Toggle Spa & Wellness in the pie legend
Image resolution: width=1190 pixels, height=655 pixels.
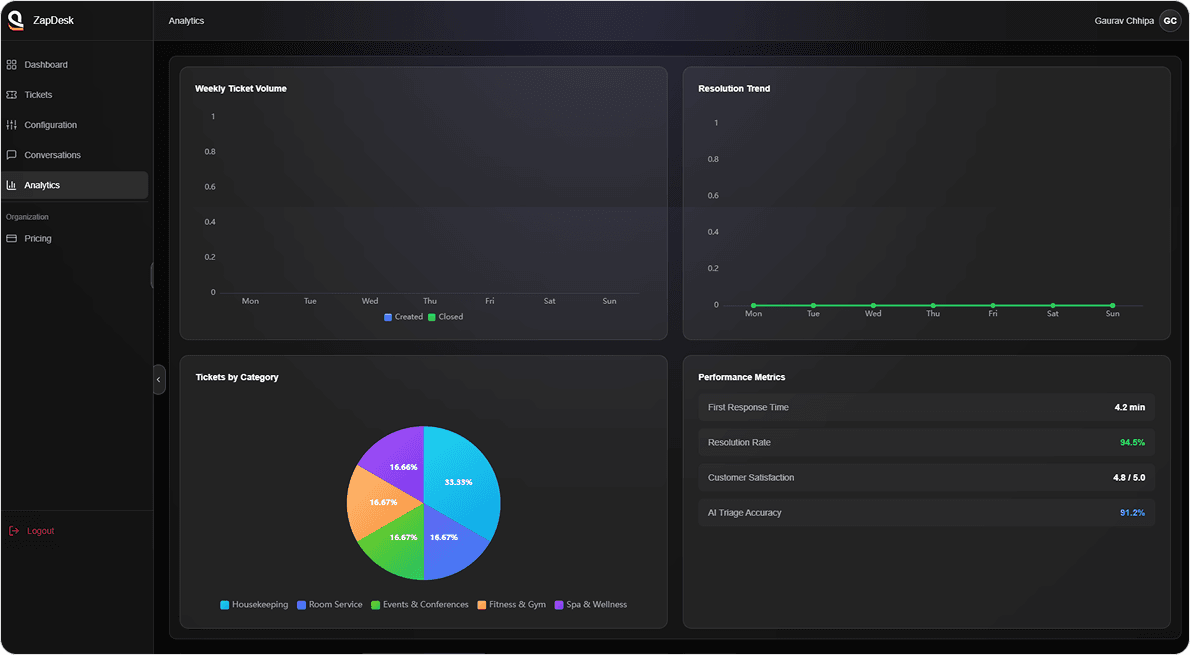click(591, 604)
